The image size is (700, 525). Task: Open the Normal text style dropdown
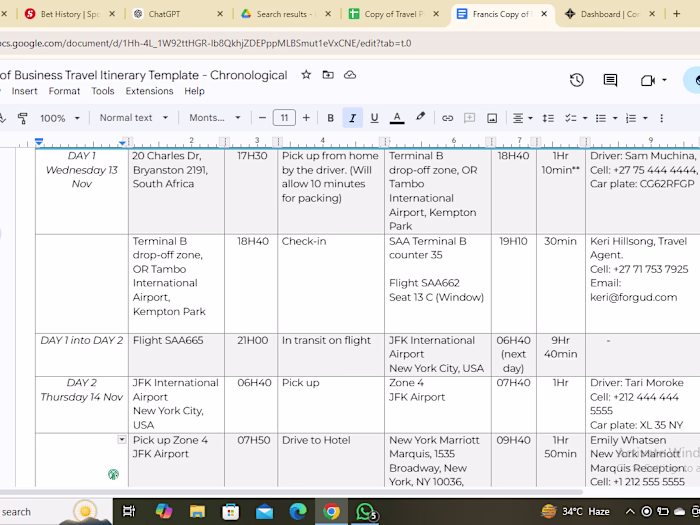click(133, 118)
